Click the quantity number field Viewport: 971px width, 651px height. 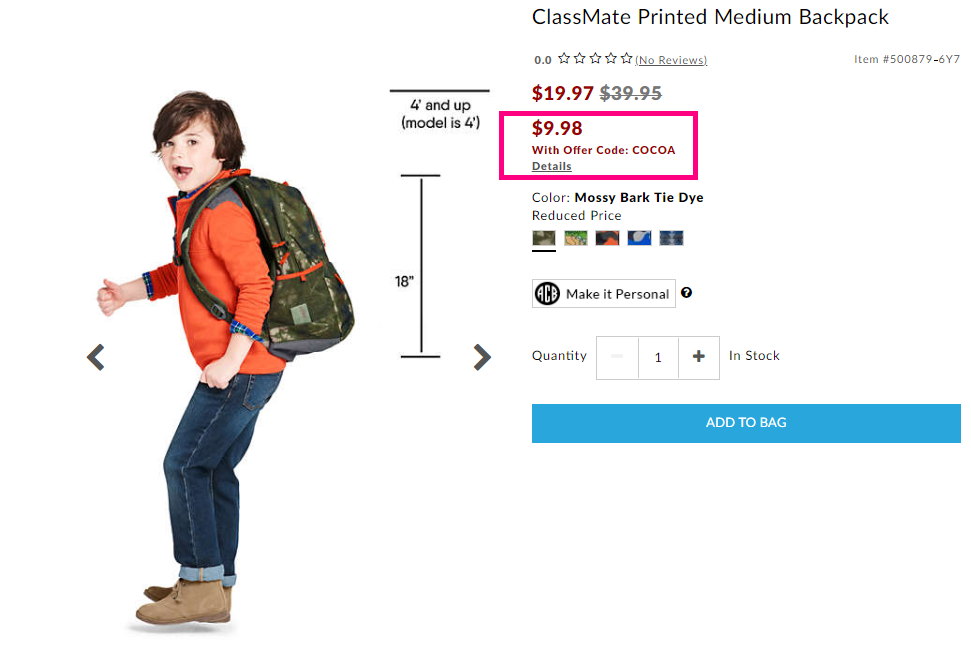pos(658,357)
